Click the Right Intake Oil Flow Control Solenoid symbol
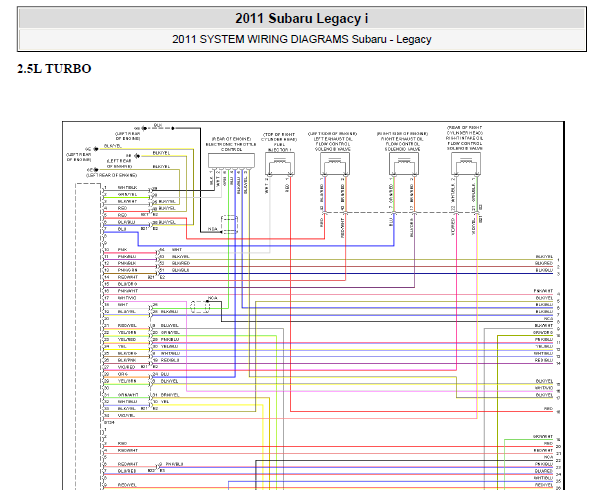Screen dimensions: 600x490 click(466, 164)
